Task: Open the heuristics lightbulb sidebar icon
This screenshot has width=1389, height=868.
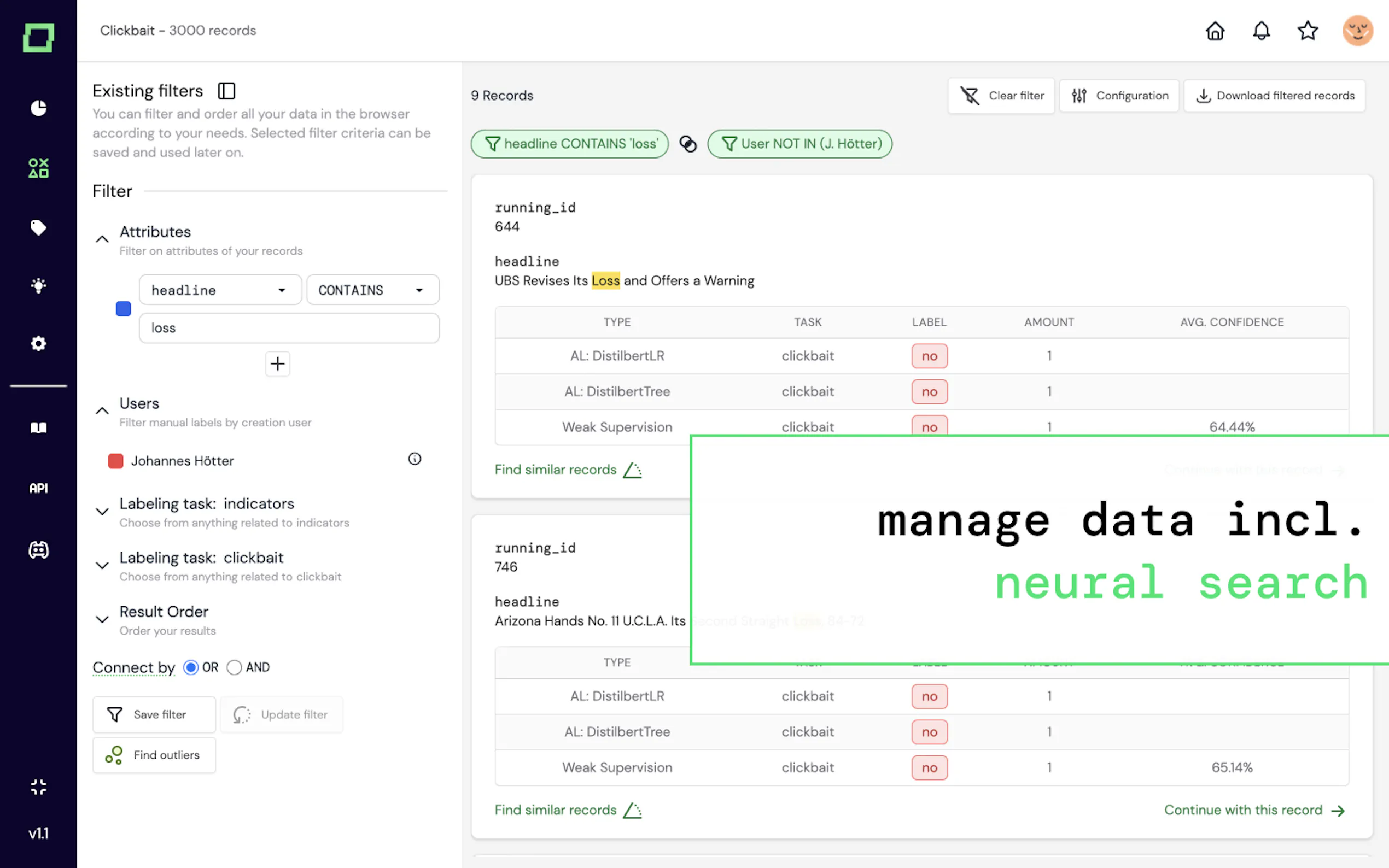Action: pos(38,285)
